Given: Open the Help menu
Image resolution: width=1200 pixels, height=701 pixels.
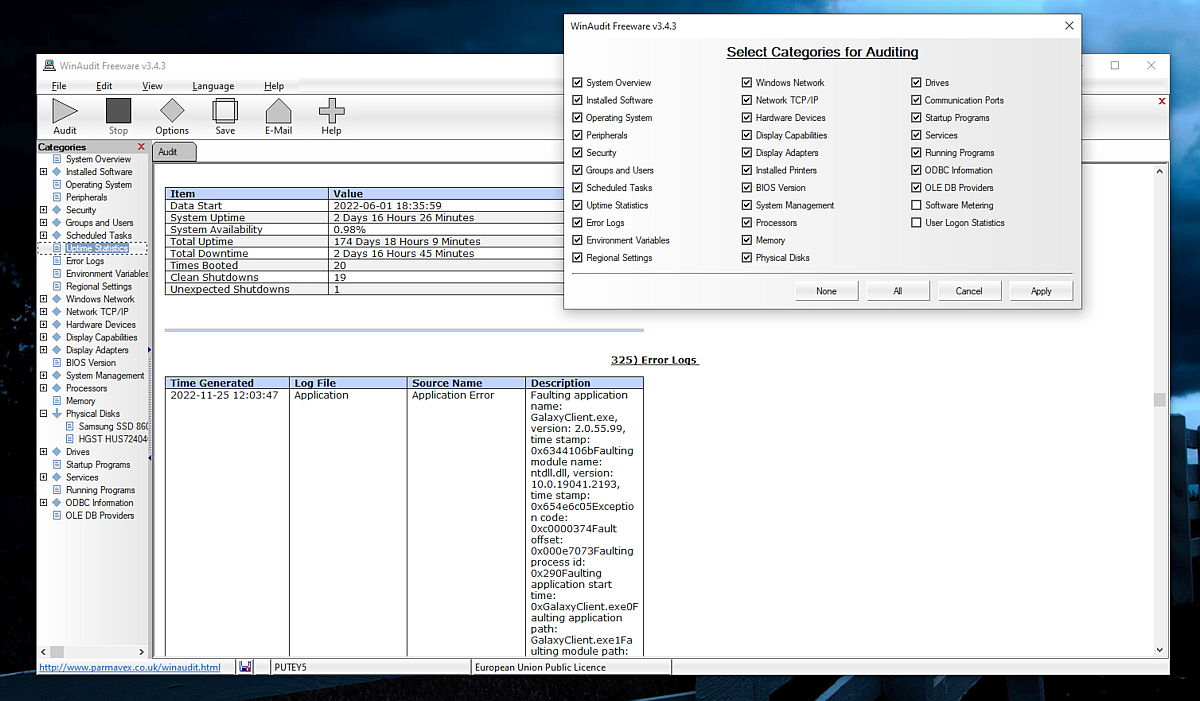Looking at the screenshot, I should click(x=274, y=86).
